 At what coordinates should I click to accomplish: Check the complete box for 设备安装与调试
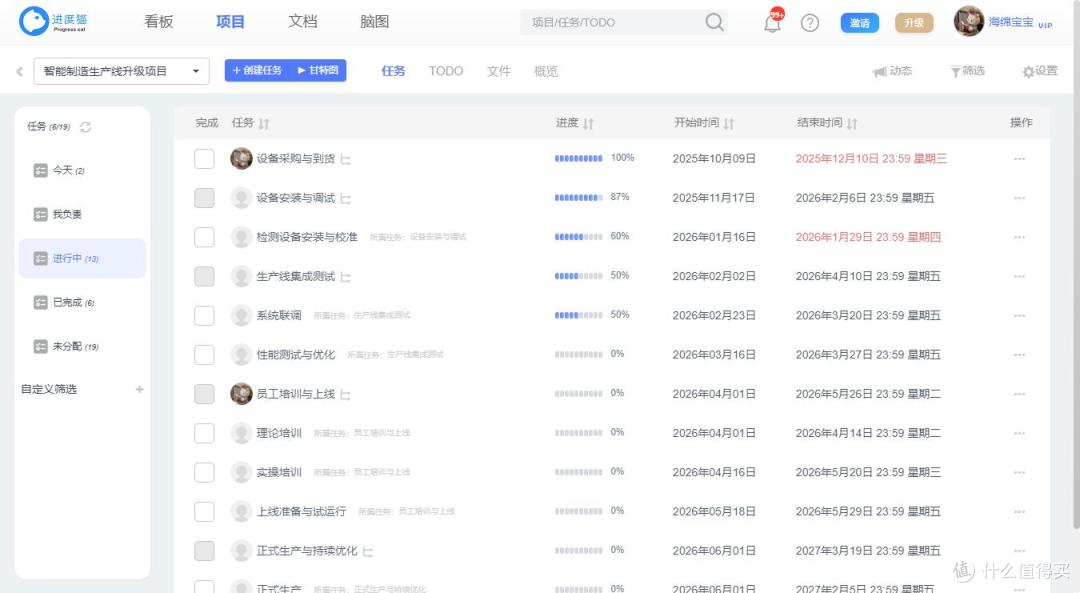tap(204, 198)
